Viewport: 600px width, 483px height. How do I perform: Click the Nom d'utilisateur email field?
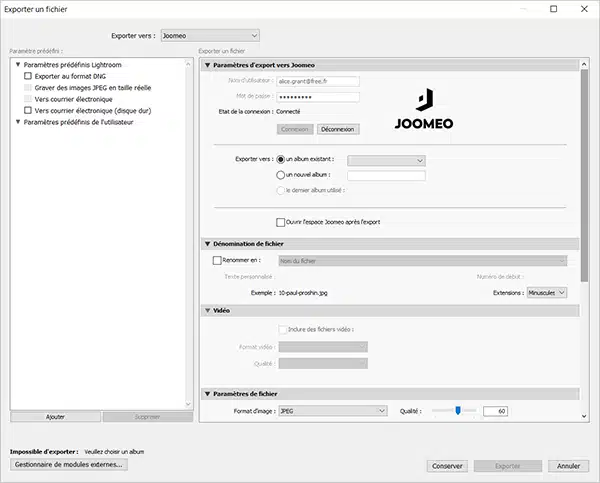coord(318,81)
